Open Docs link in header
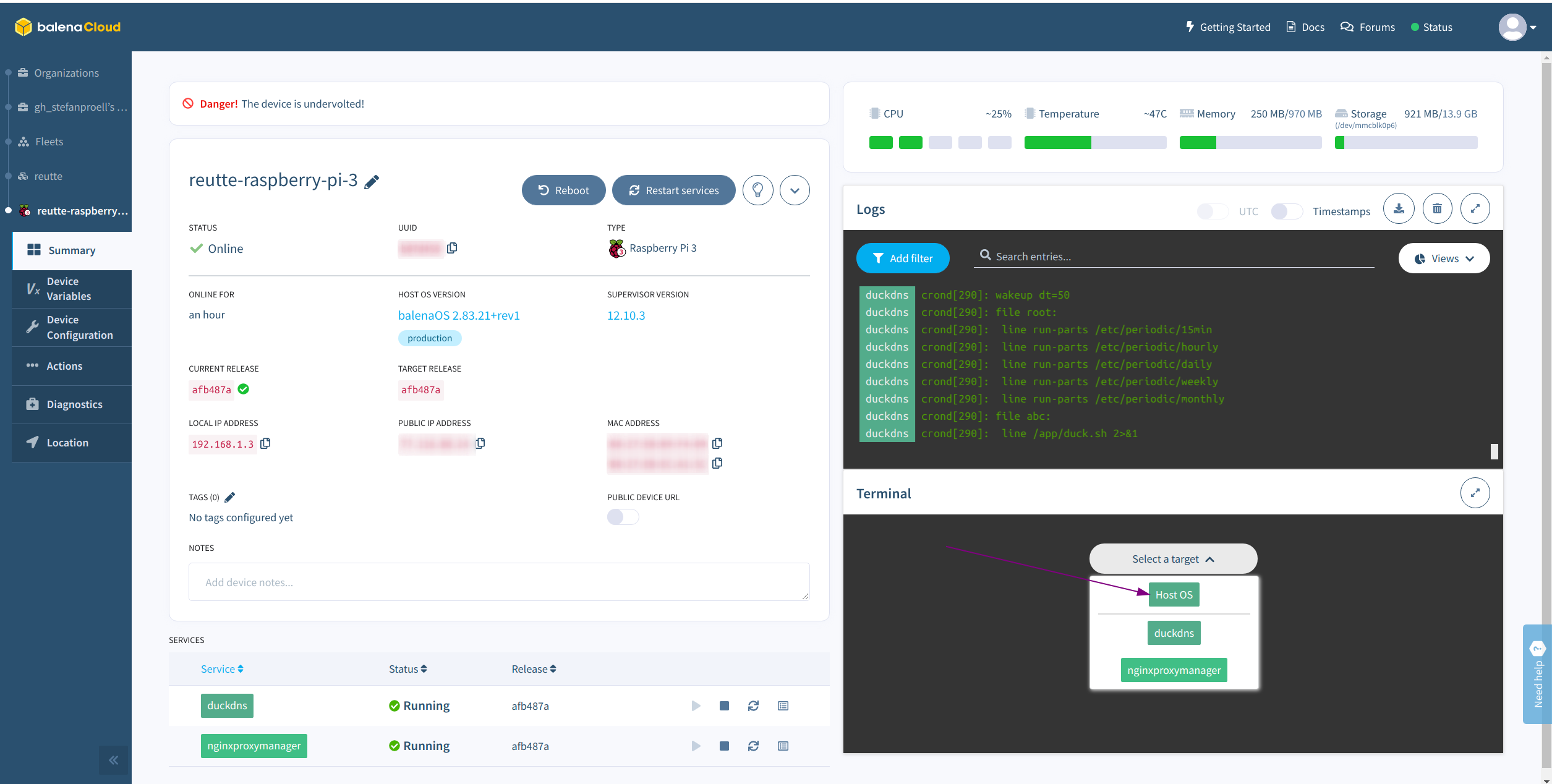This screenshot has width=1552, height=784. pos(1305,27)
